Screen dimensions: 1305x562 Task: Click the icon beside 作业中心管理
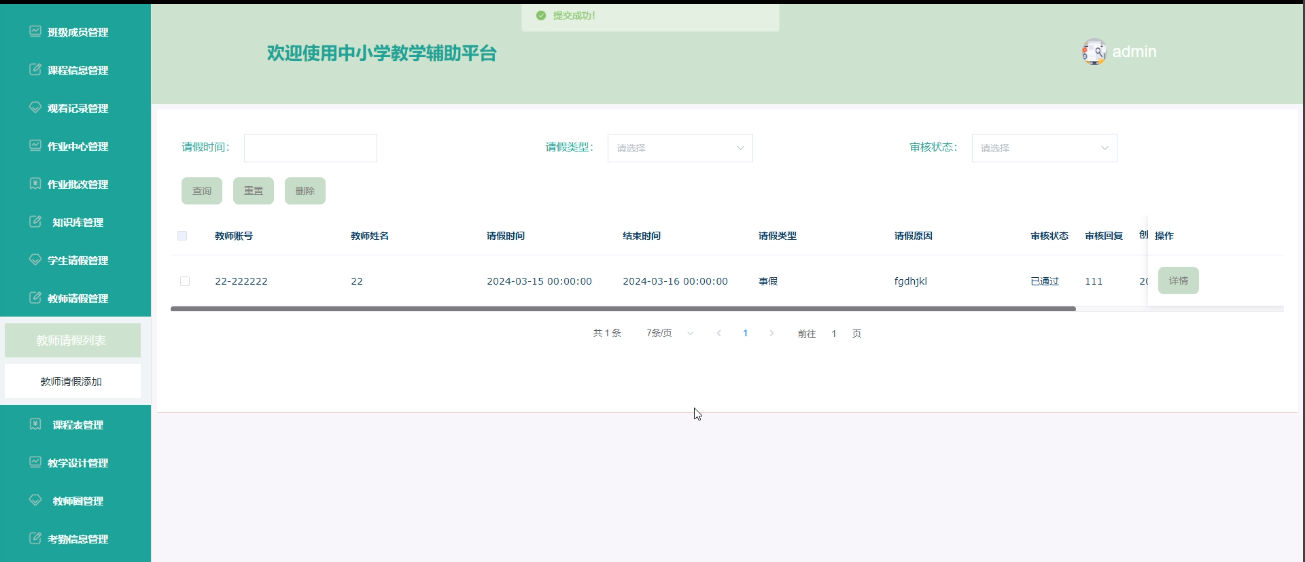click(36, 146)
